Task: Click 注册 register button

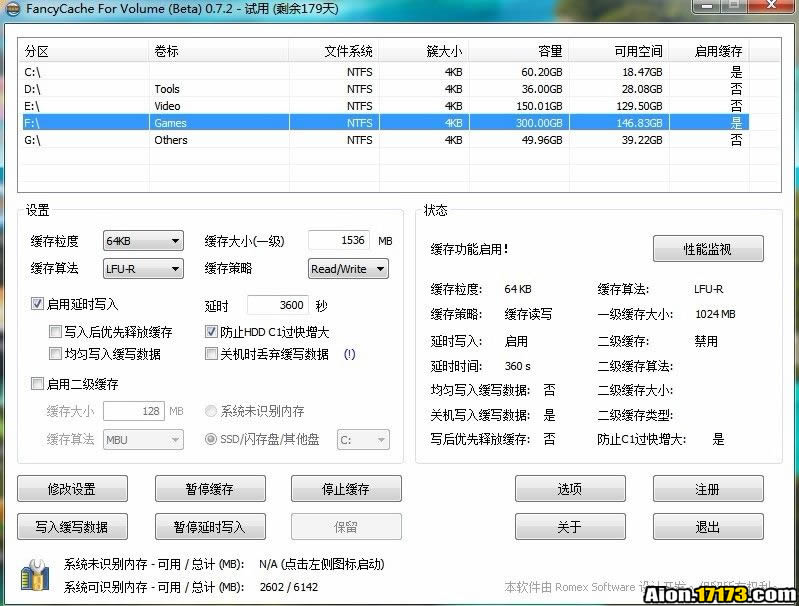Action: click(708, 489)
